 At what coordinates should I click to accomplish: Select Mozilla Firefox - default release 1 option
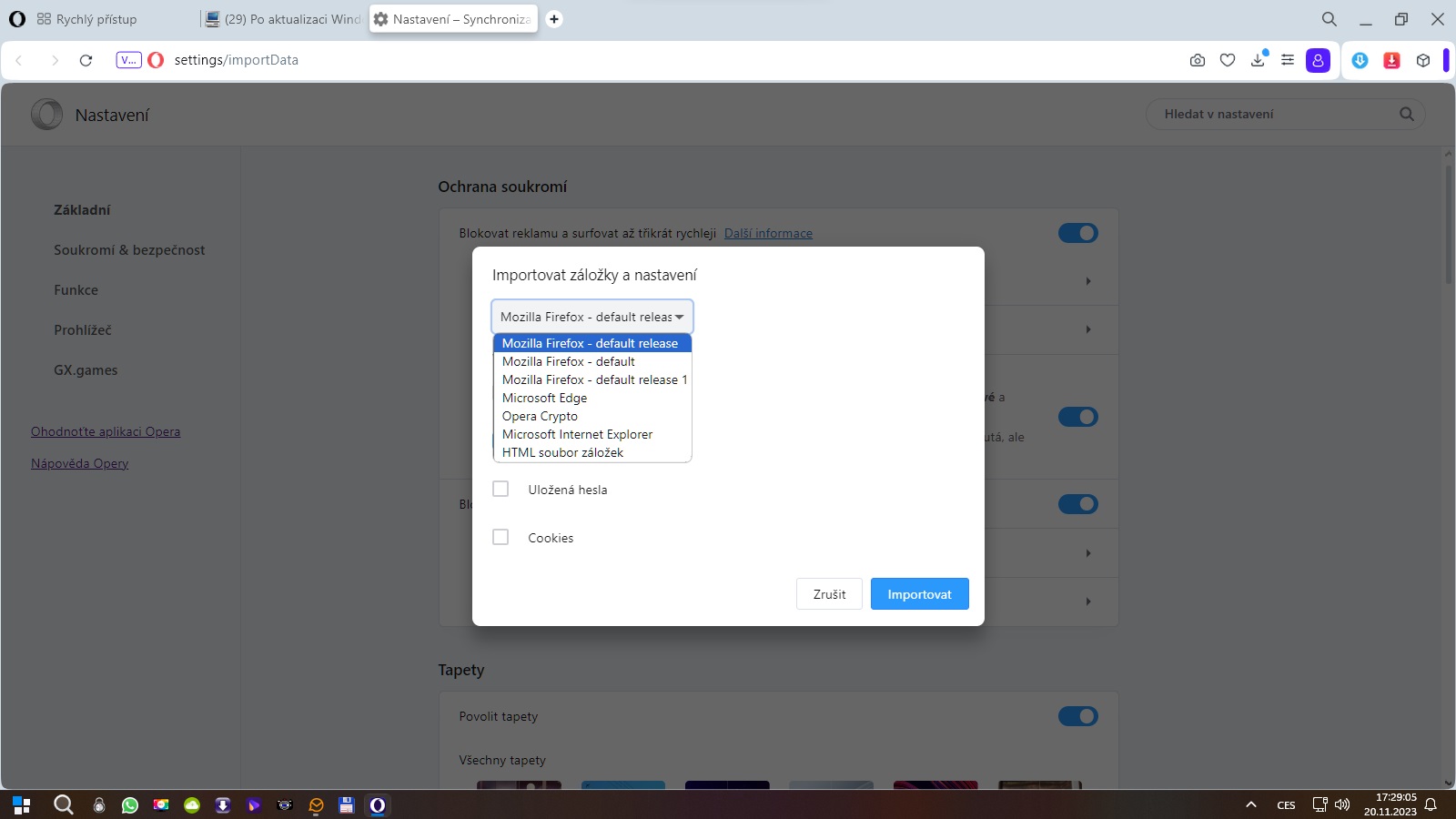[592, 379]
